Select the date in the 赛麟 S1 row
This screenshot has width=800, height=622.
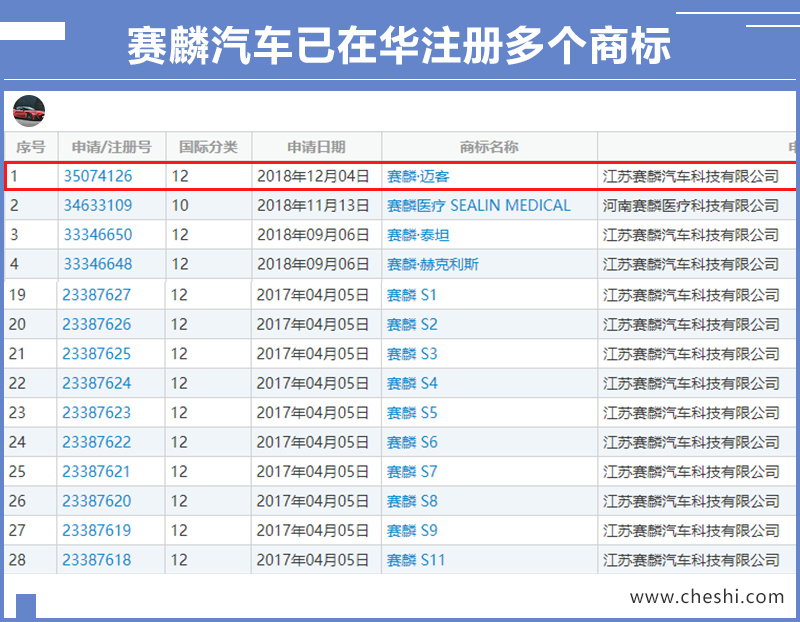click(313, 295)
